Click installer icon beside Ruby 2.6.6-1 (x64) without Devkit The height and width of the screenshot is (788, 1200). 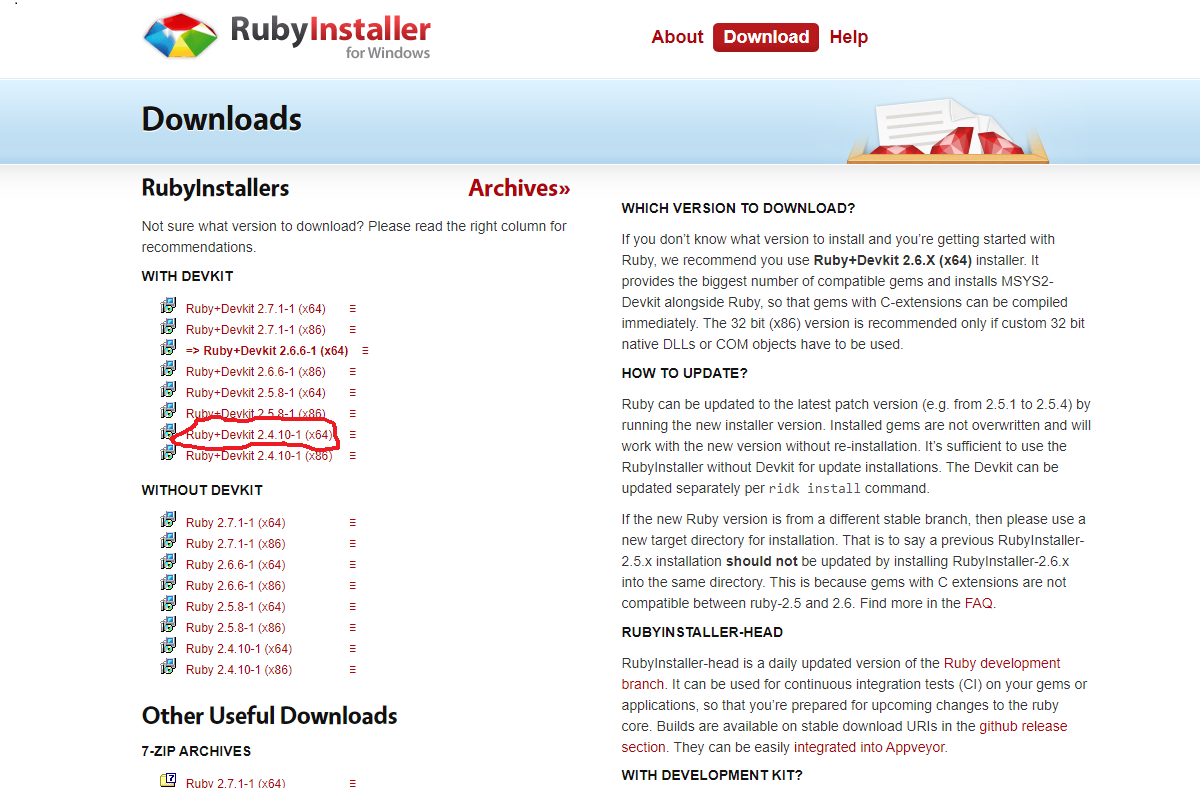[x=168, y=562]
